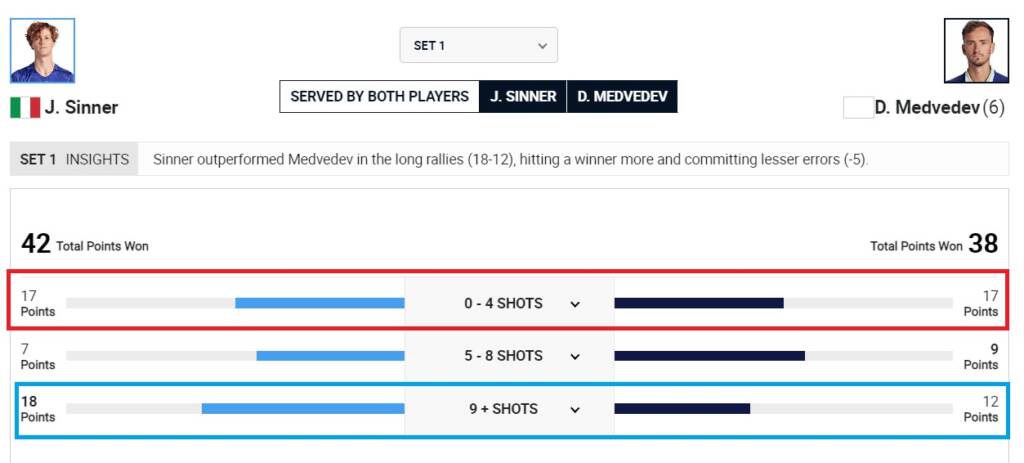
Task: Switch to D. Medvedev serve tab
Action: pos(622,97)
